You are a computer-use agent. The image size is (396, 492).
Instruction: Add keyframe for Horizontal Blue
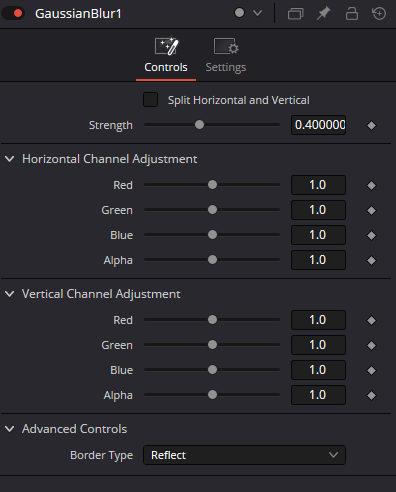pyautogui.click(x=371, y=235)
